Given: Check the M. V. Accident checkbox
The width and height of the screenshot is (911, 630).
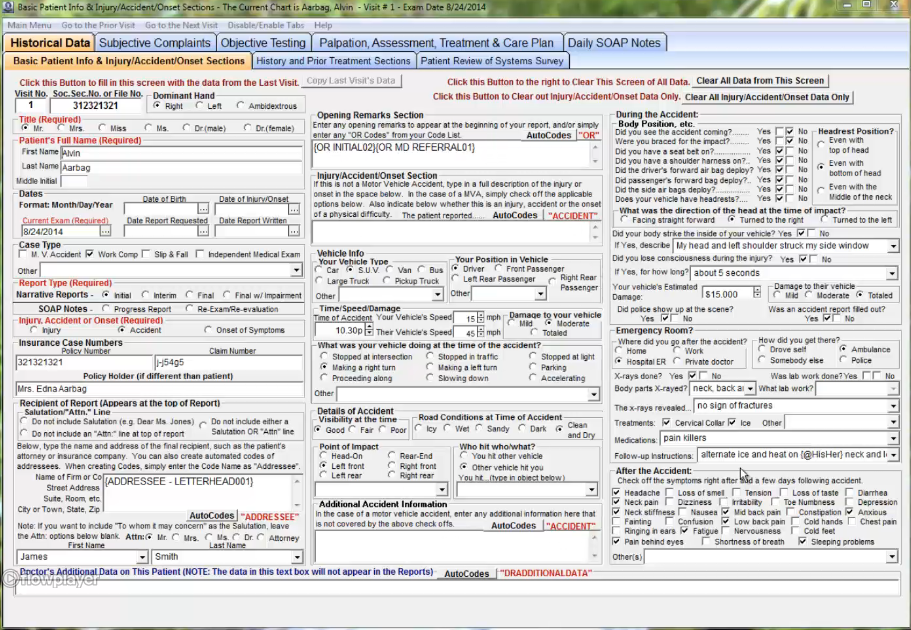Looking at the screenshot, I should tap(23, 254).
